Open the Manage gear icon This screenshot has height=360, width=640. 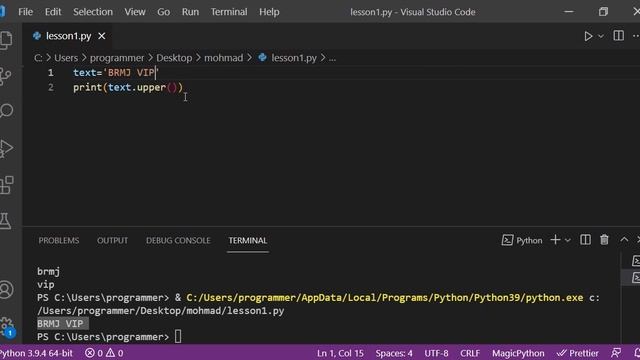coord(7,327)
